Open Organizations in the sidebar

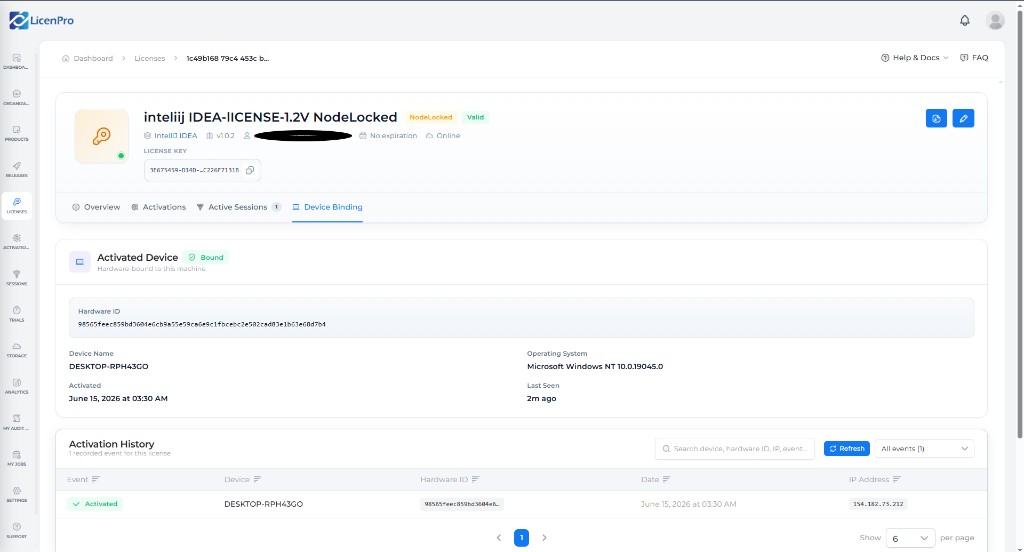coord(16,97)
